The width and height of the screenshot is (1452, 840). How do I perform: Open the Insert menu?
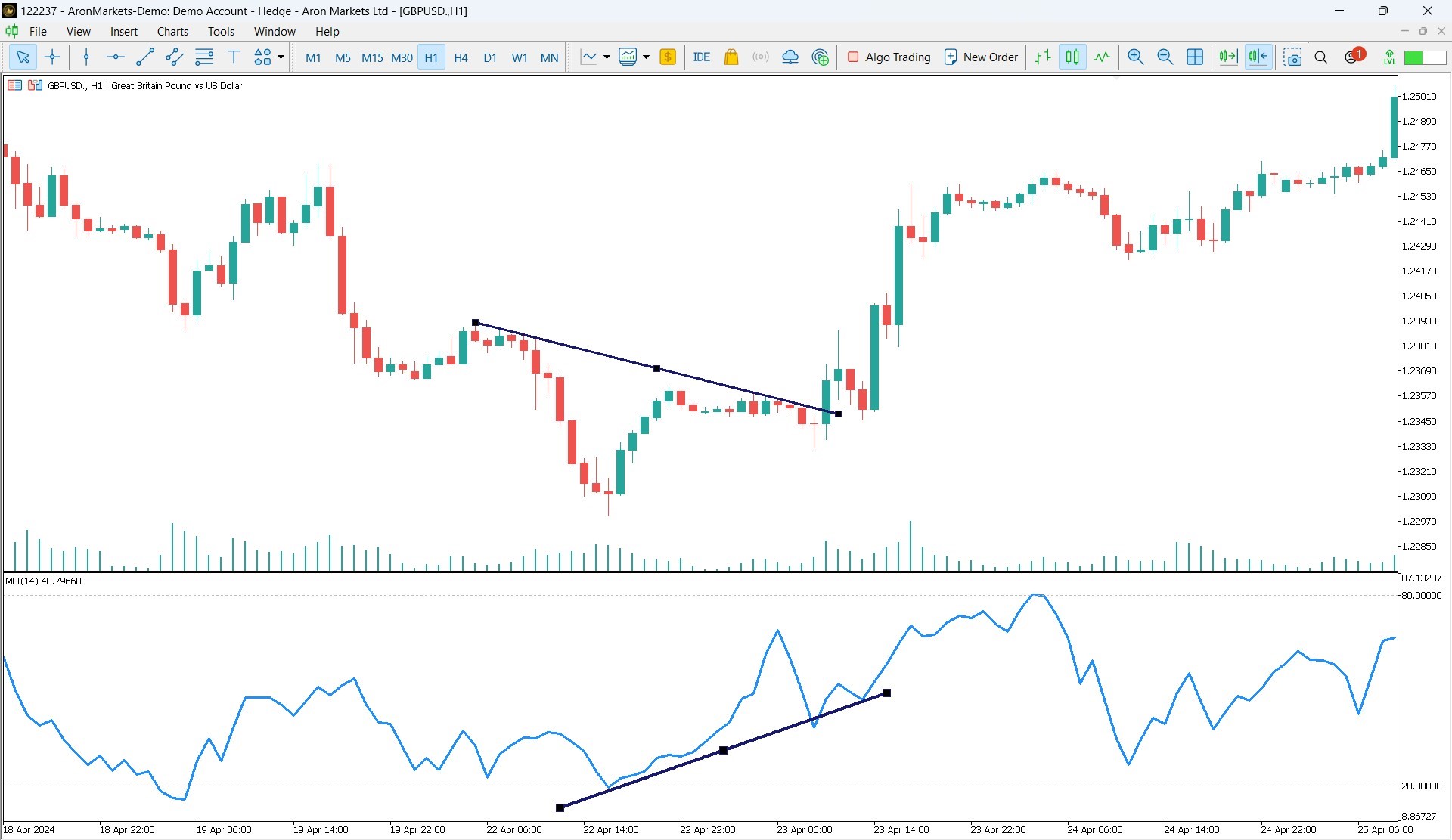(x=123, y=31)
